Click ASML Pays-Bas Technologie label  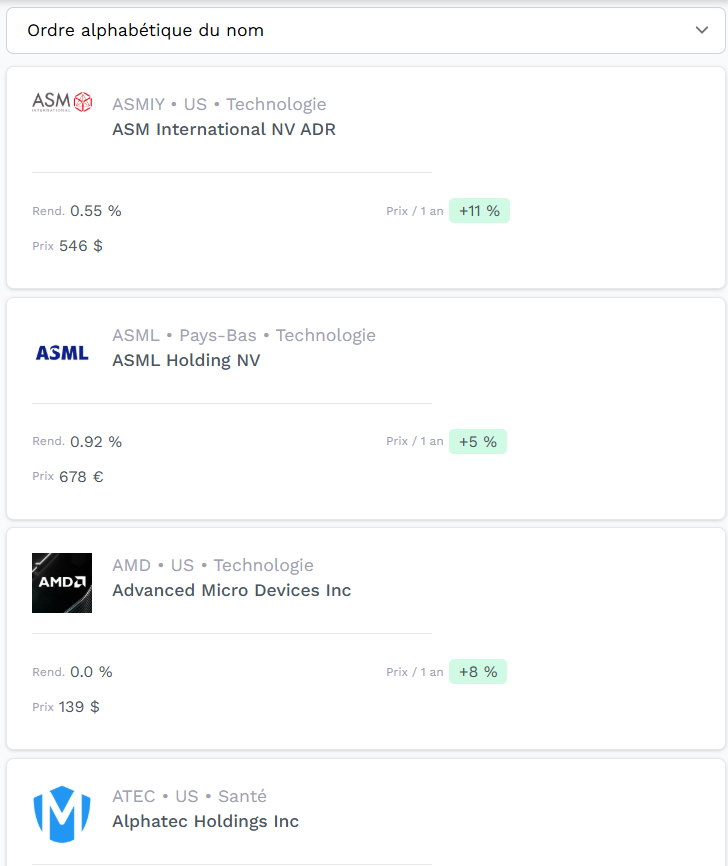coord(244,335)
